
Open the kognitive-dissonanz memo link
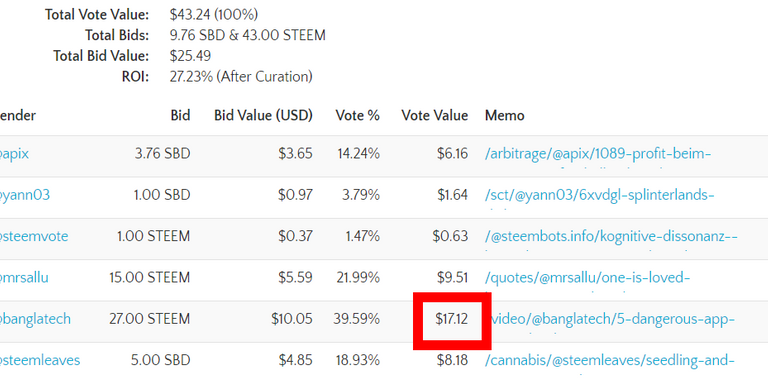click(611, 237)
